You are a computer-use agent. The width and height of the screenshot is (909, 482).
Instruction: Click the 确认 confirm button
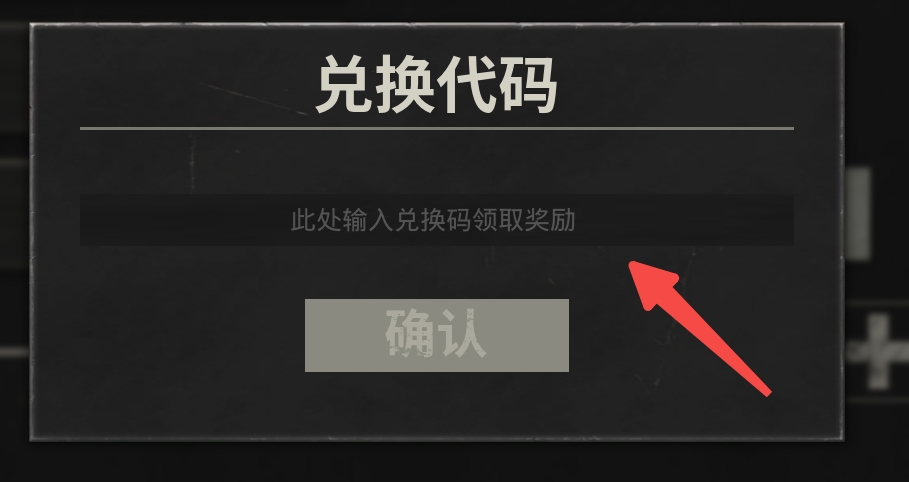437,335
